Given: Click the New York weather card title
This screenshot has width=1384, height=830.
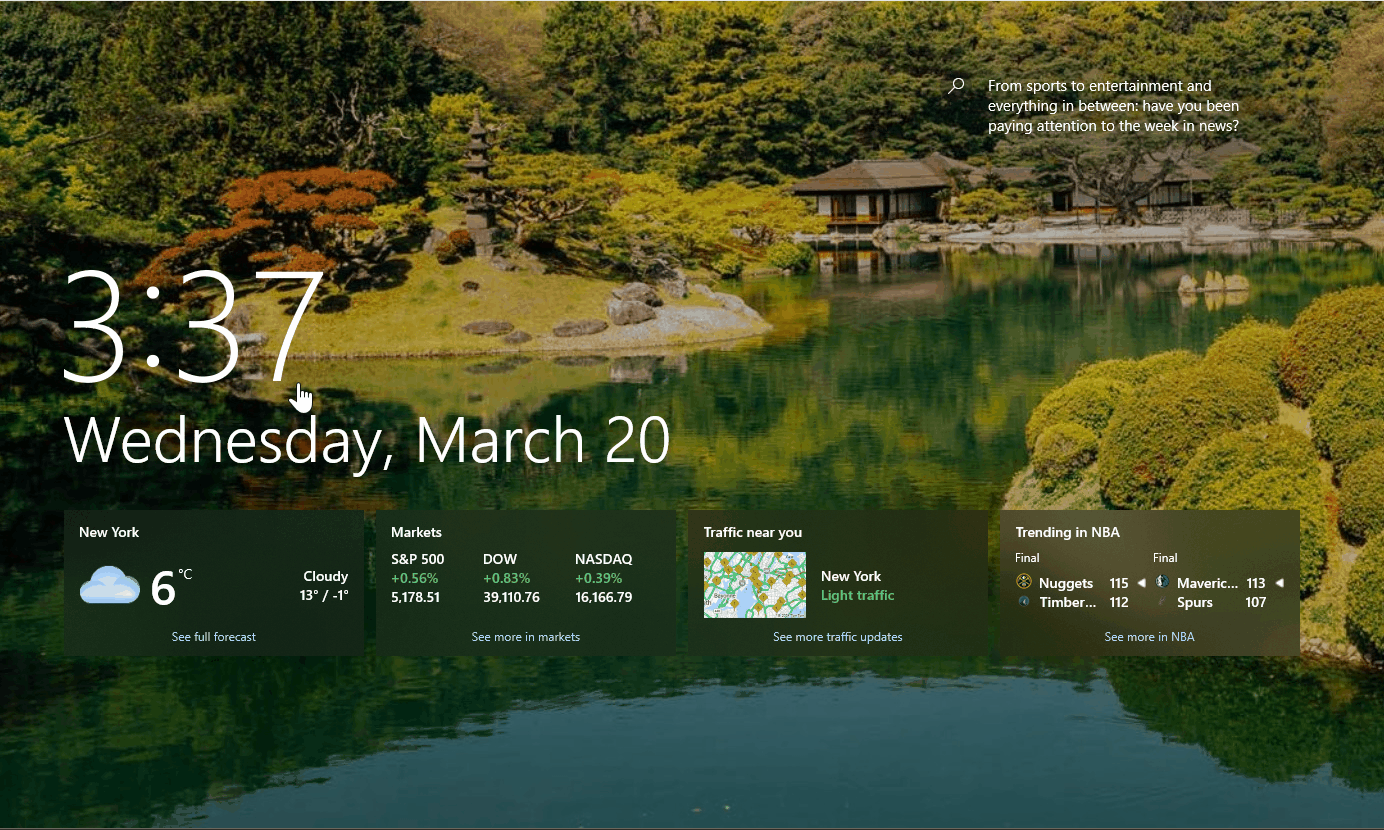Looking at the screenshot, I should pos(108,531).
